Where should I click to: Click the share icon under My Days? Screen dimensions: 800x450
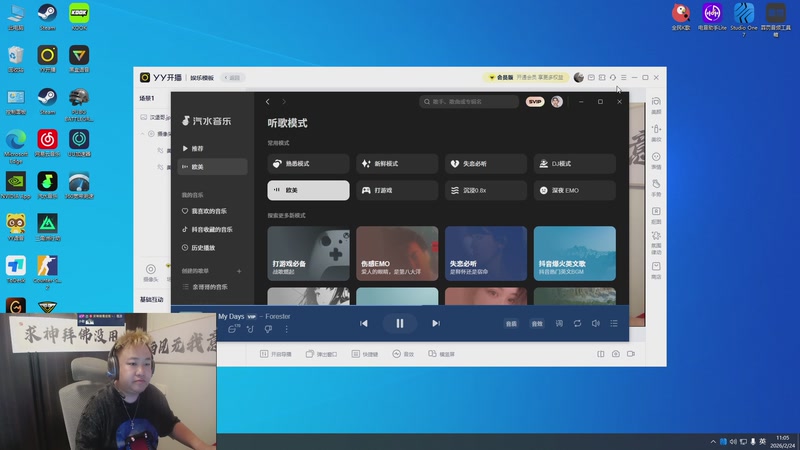(250, 329)
